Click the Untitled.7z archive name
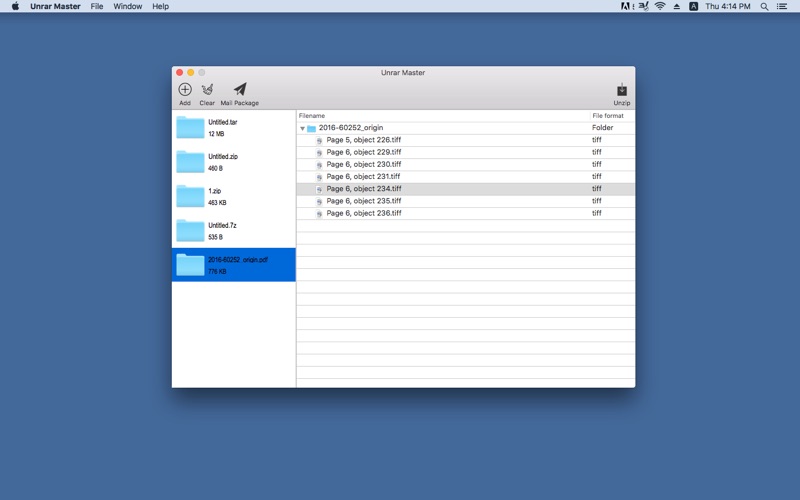Viewport: 800px width, 500px height. click(x=222, y=225)
